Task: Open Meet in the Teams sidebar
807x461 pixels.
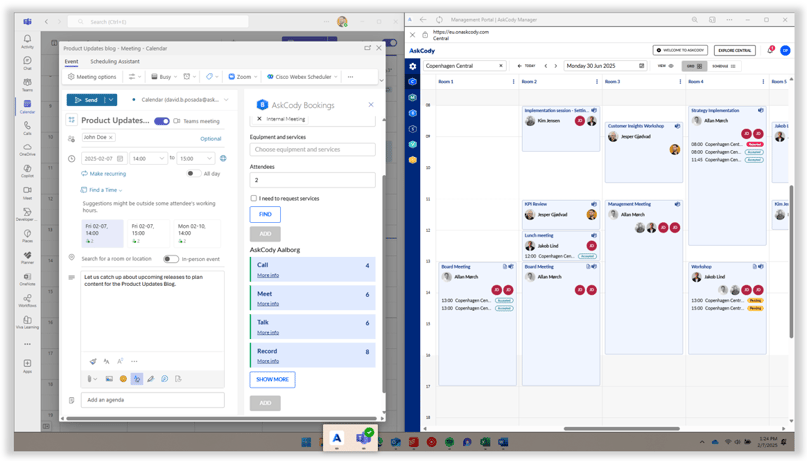Action: pyautogui.click(x=27, y=193)
